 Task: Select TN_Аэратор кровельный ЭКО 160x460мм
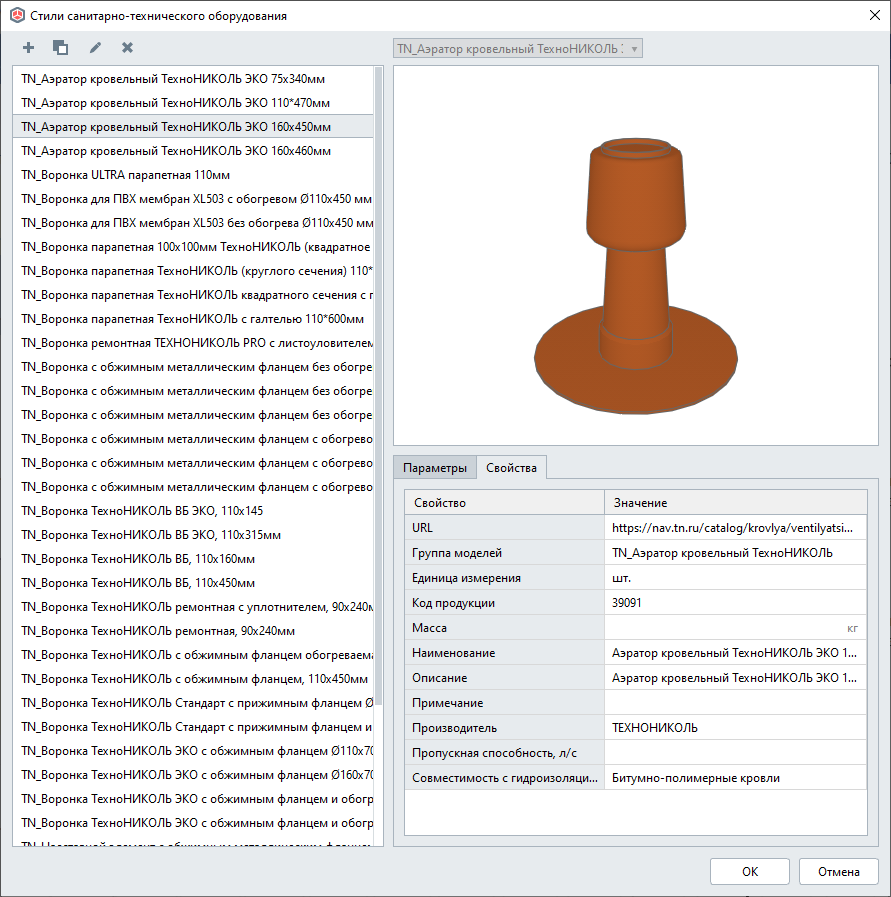click(x=193, y=151)
